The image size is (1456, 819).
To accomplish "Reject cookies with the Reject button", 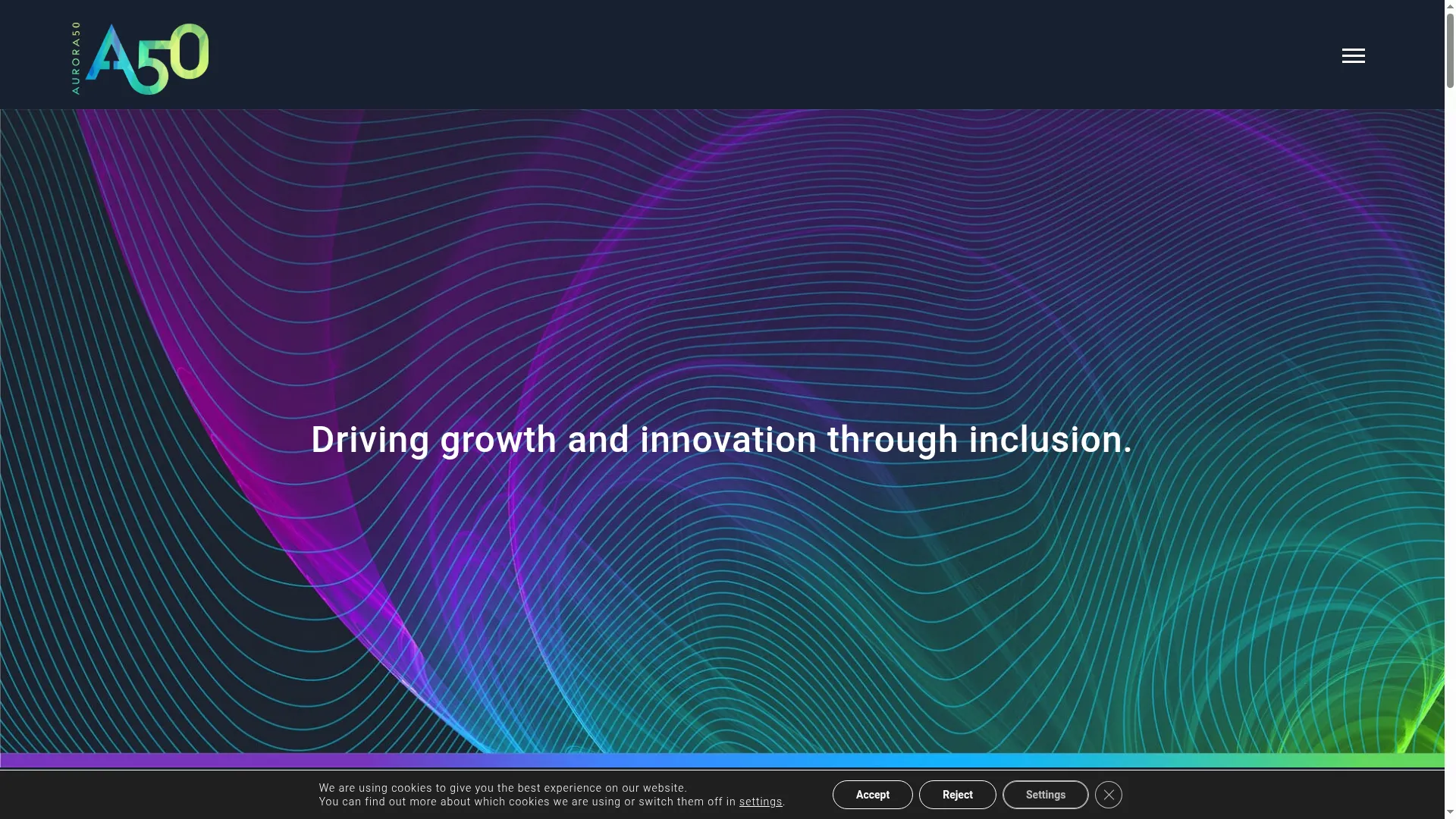I will (957, 795).
